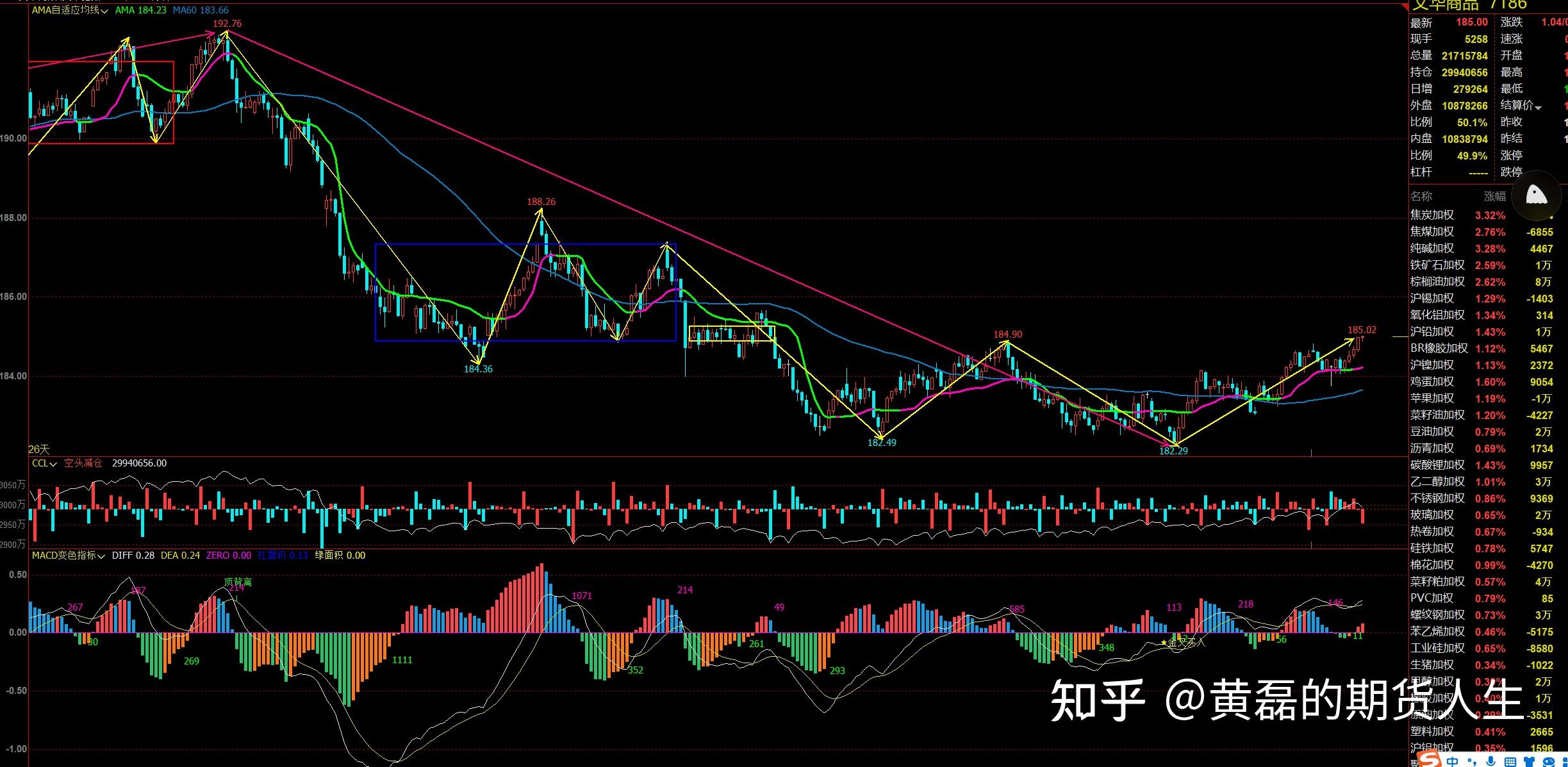Viewport: 1568px width, 767px height.
Task: Expand the AMA自适应均线 indicator dropdown
Action: 104,11
